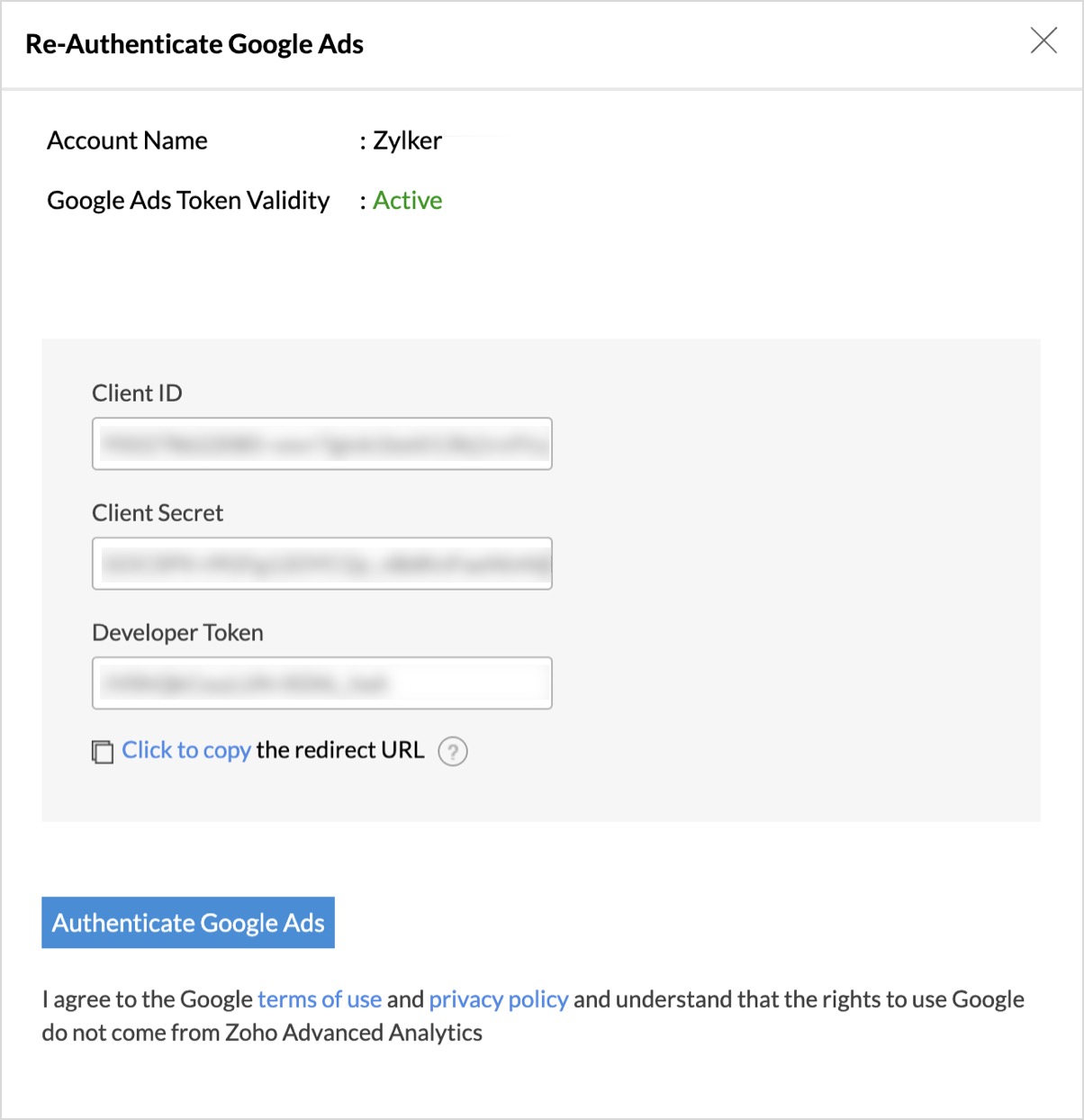Click the Account Name label
Image resolution: width=1084 pixels, height=1120 pixels.
pyautogui.click(x=127, y=140)
